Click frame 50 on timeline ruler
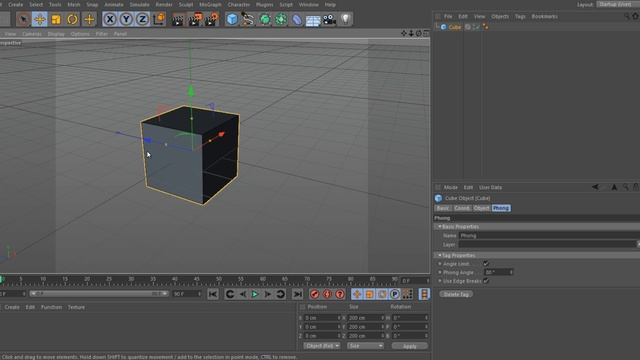Image resolution: width=640 pixels, height=360 pixels. click(218, 280)
